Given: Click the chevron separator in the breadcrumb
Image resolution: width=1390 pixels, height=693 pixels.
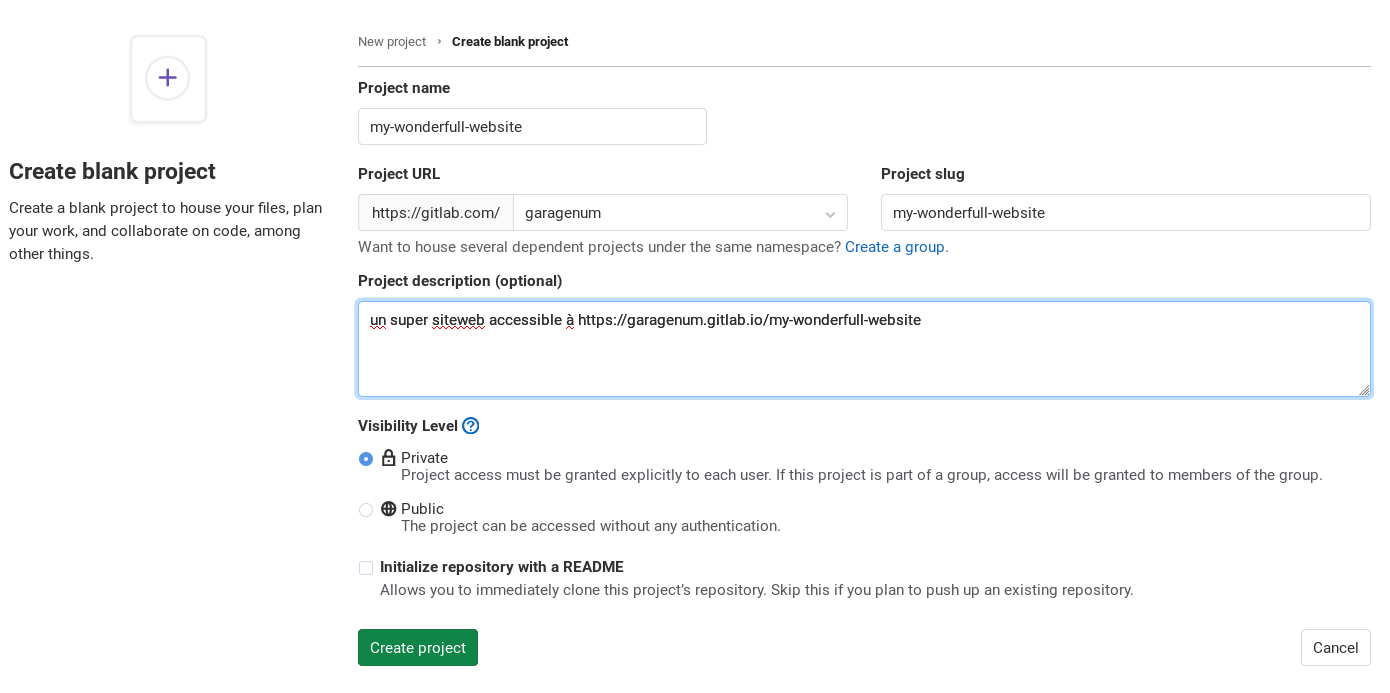Looking at the screenshot, I should (x=439, y=42).
